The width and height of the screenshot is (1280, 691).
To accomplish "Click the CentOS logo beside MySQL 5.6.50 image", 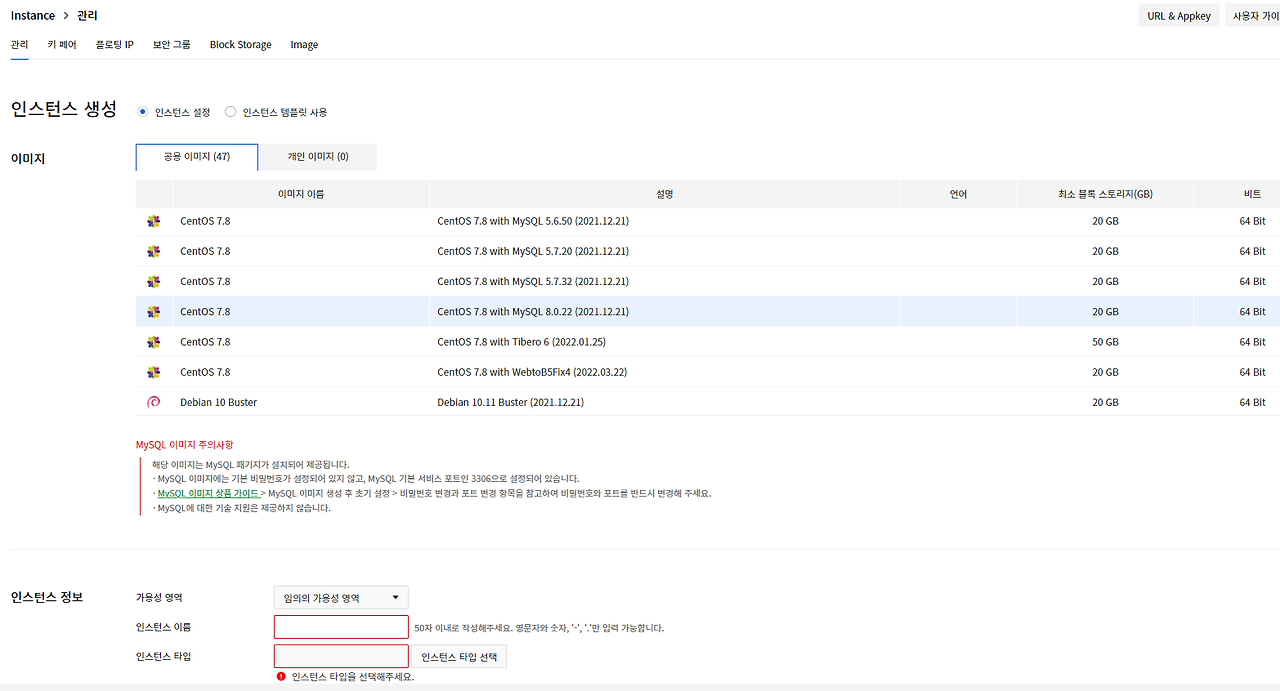I will [153, 220].
